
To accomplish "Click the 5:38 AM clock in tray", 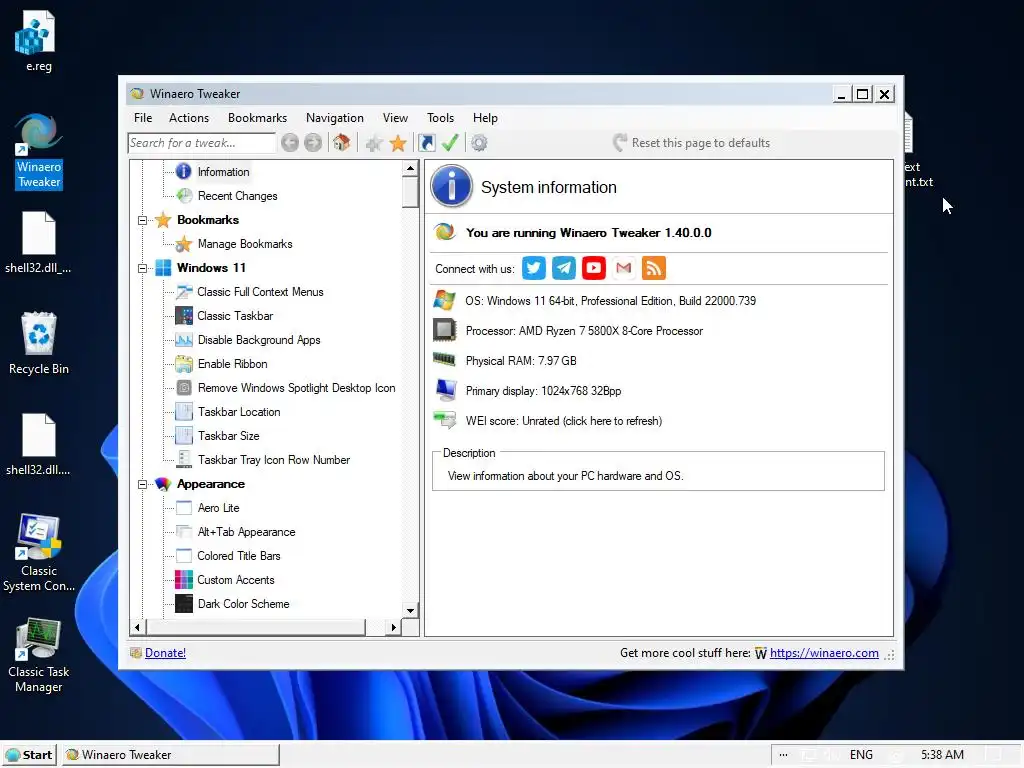I will click(x=942, y=755).
